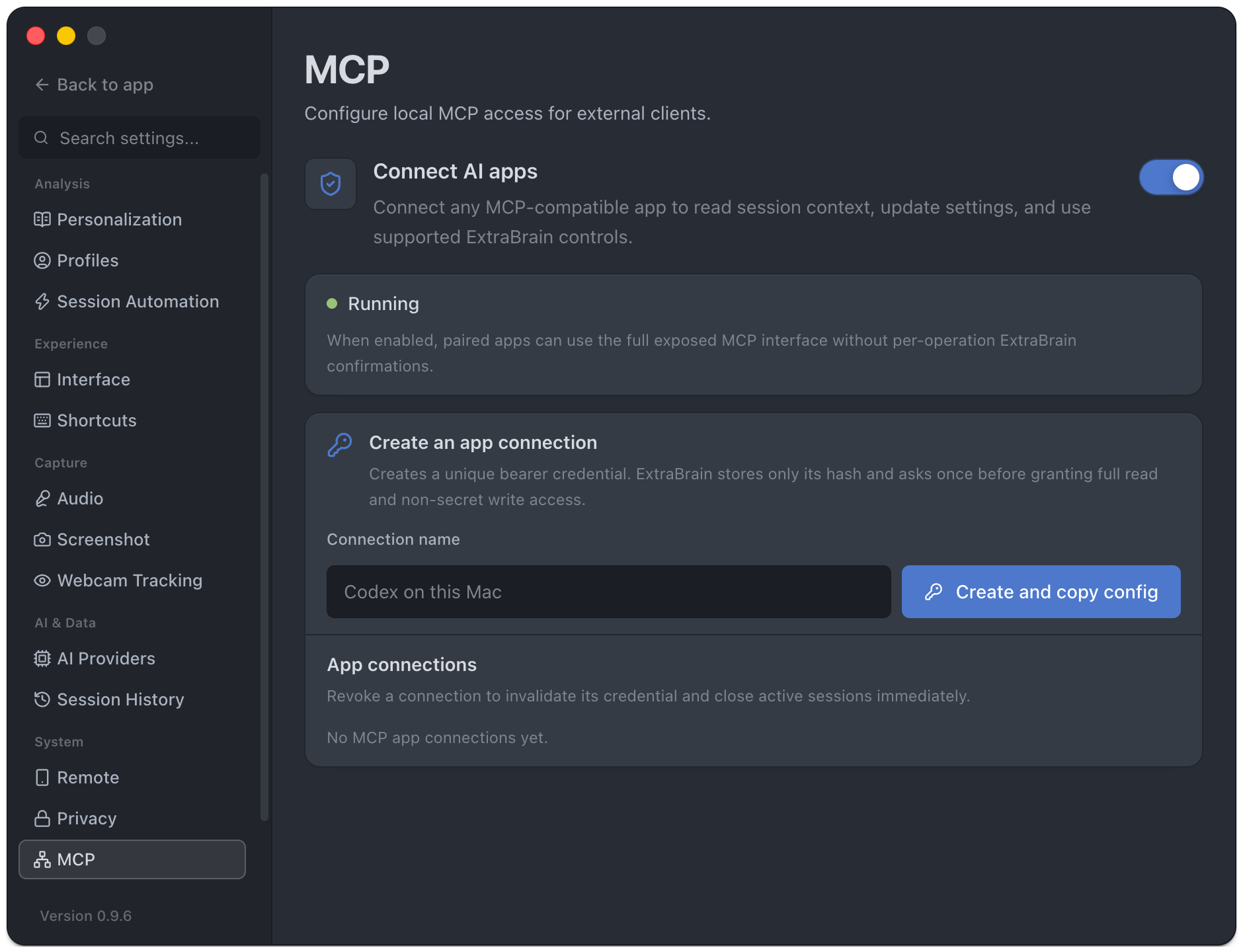1243x952 pixels.
Task: Click the Capture section header
Action: [x=61, y=463]
